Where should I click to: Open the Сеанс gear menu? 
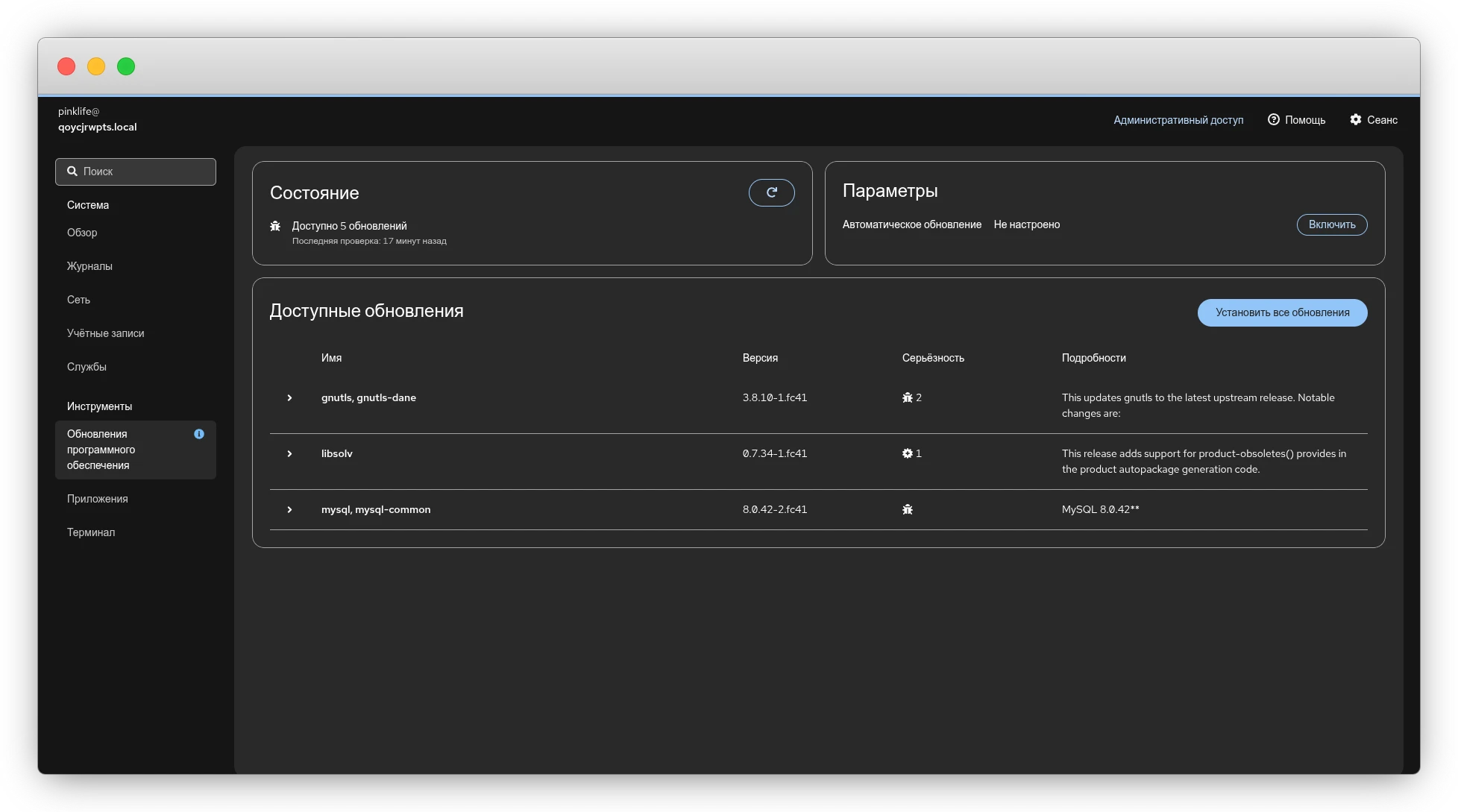[x=1373, y=120]
